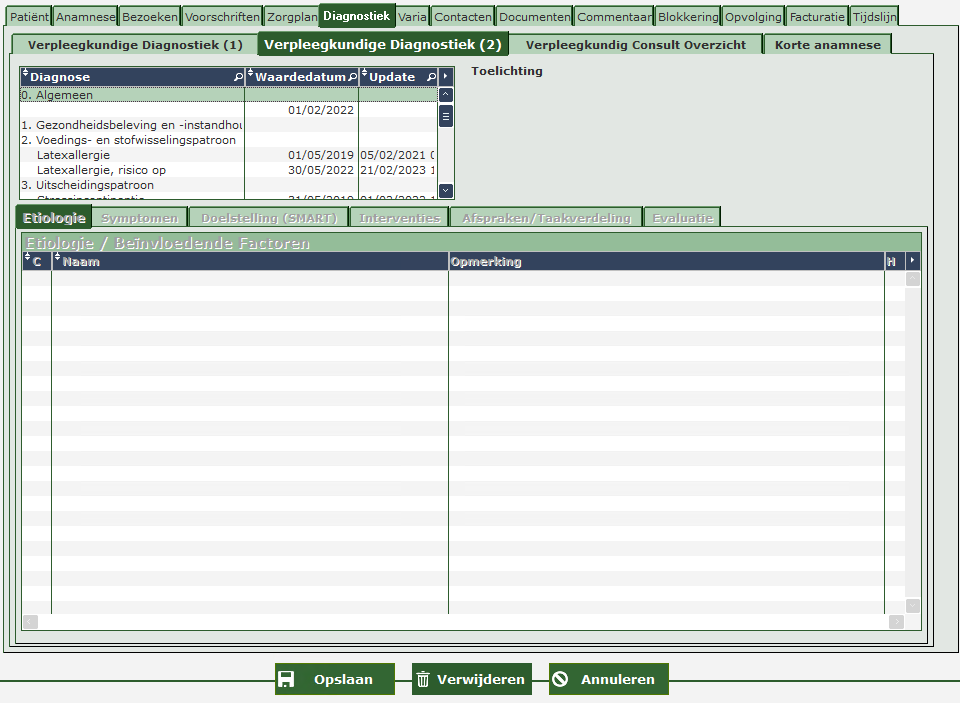Image resolution: width=960 pixels, height=703 pixels.
Task: Click the Update column search magnifier
Action: click(431, 77)
